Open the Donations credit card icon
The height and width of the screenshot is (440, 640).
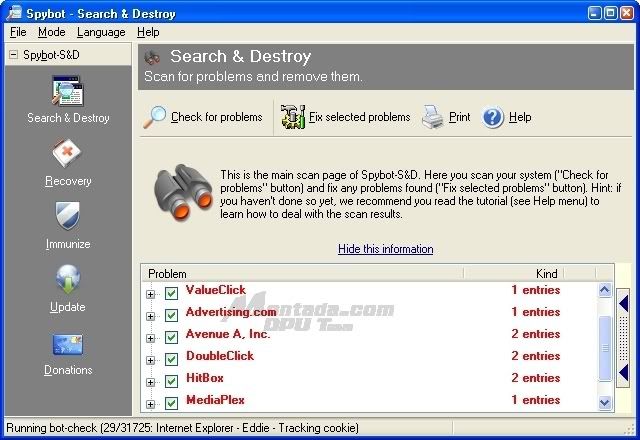68,344
